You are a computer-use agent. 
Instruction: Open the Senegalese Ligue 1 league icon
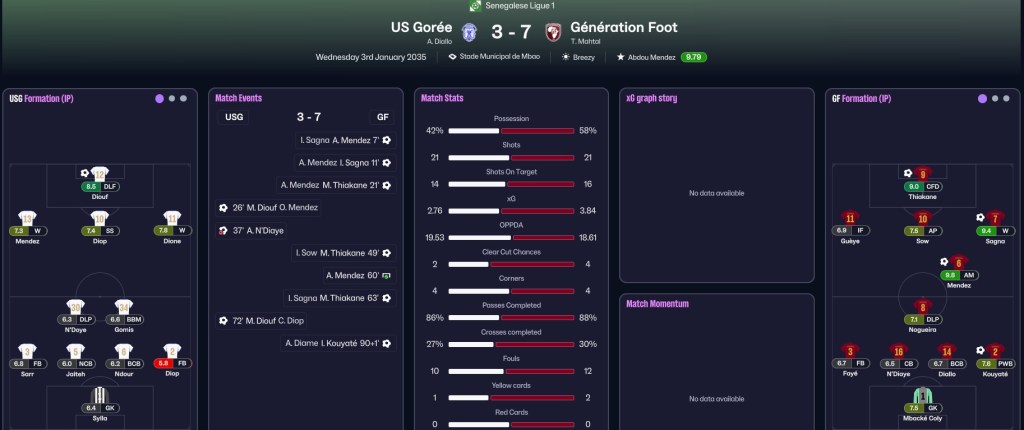(475, 6)
